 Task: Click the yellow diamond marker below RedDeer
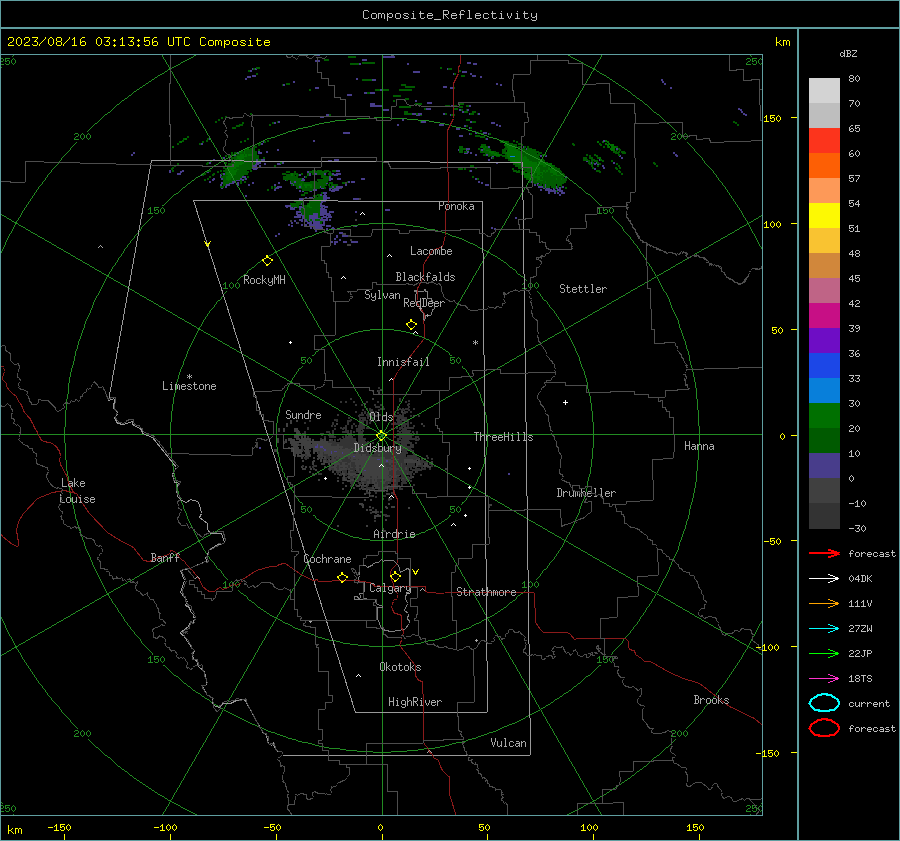[411, 325]
